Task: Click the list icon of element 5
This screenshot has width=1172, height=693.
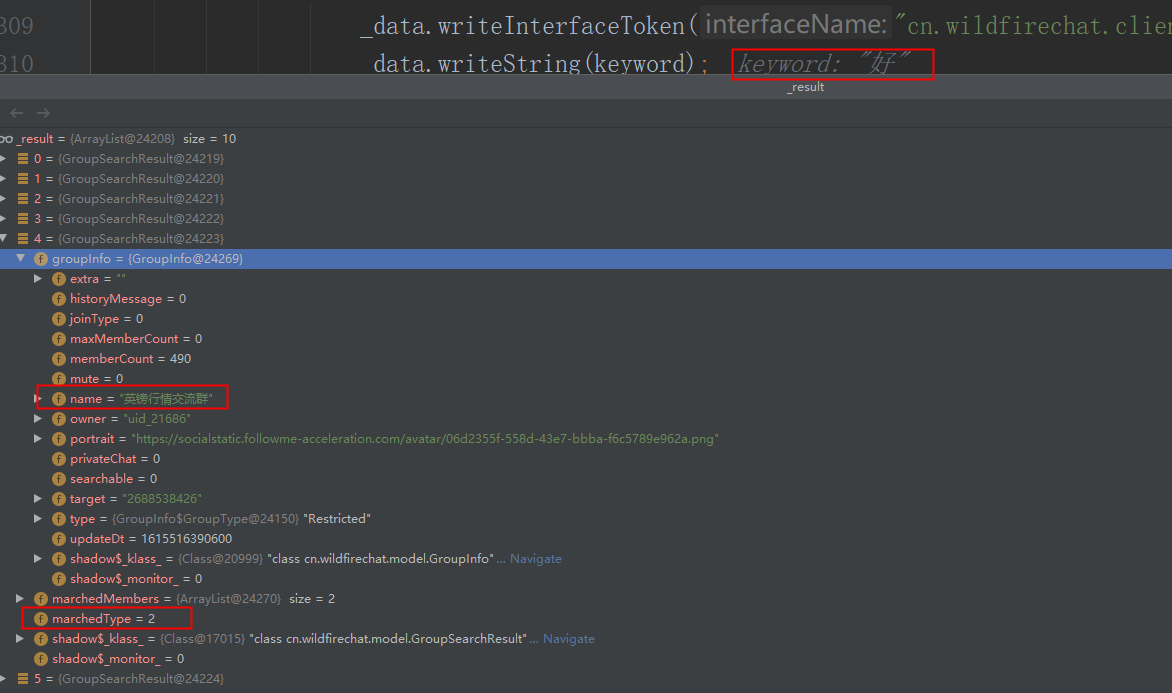Action: pyautogui.click(x=22, y=678)
